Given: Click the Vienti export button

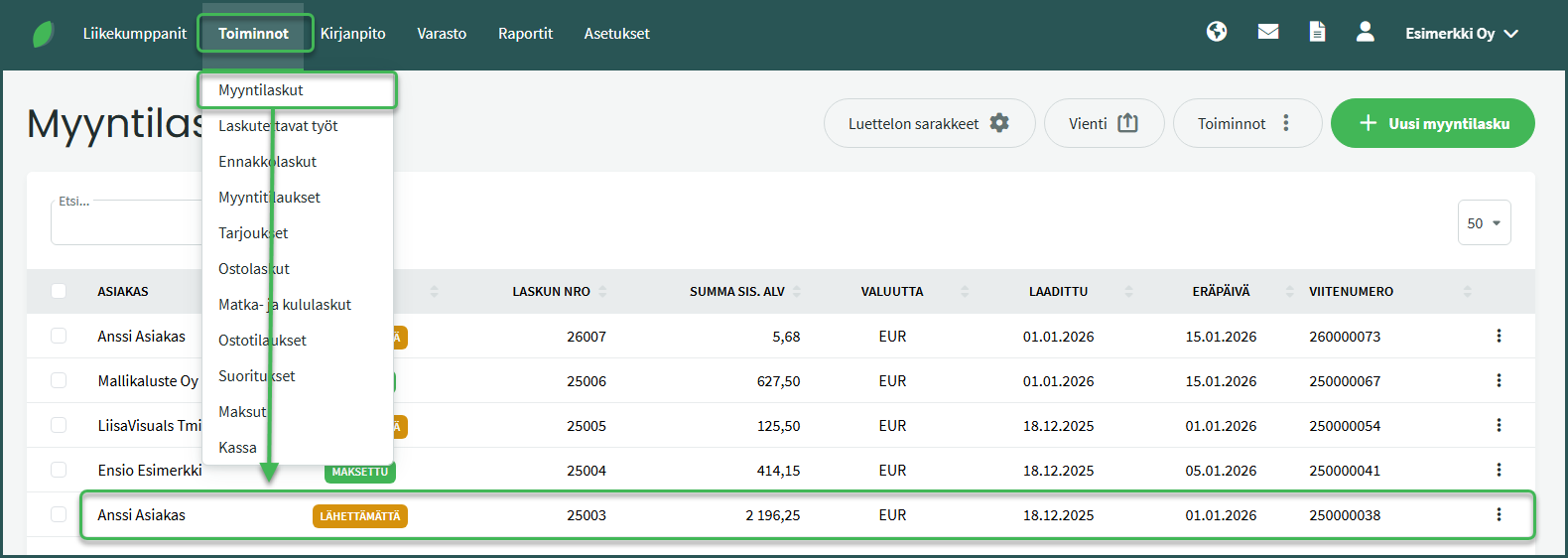Looking at the screenshot, I should 1103,124.
